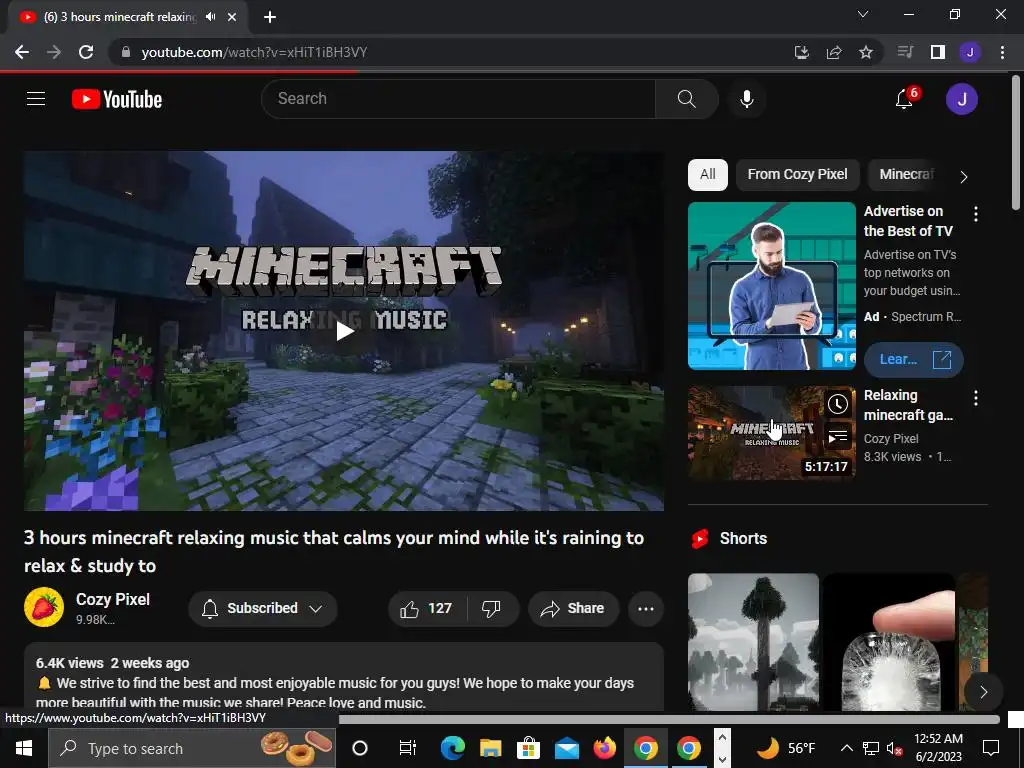Select the From Cozy Pixel chip
1024x768 pixels.
click(797, 174)
